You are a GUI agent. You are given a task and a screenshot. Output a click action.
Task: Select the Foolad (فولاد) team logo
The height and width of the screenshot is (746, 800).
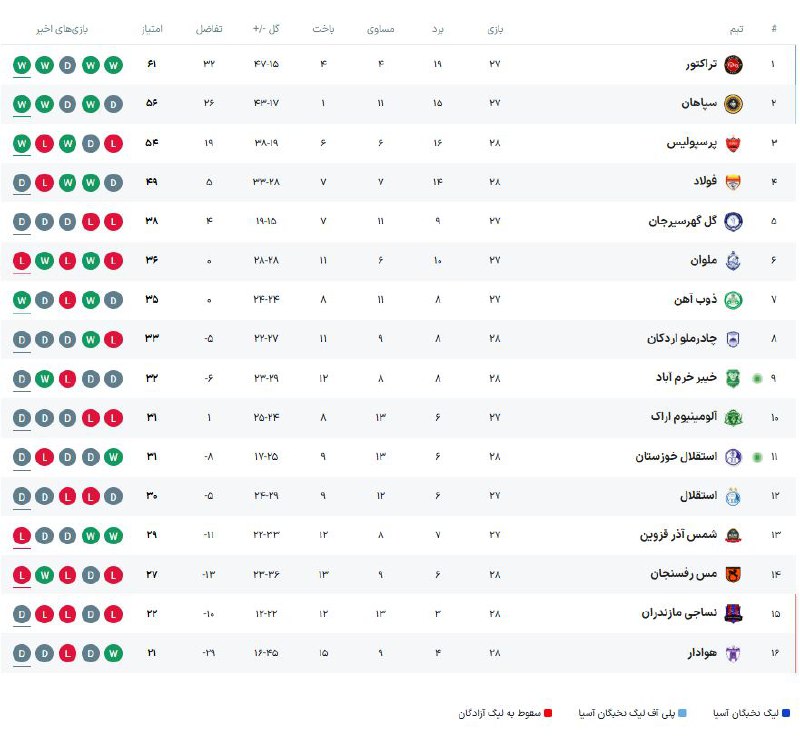(x=733, y=182)
